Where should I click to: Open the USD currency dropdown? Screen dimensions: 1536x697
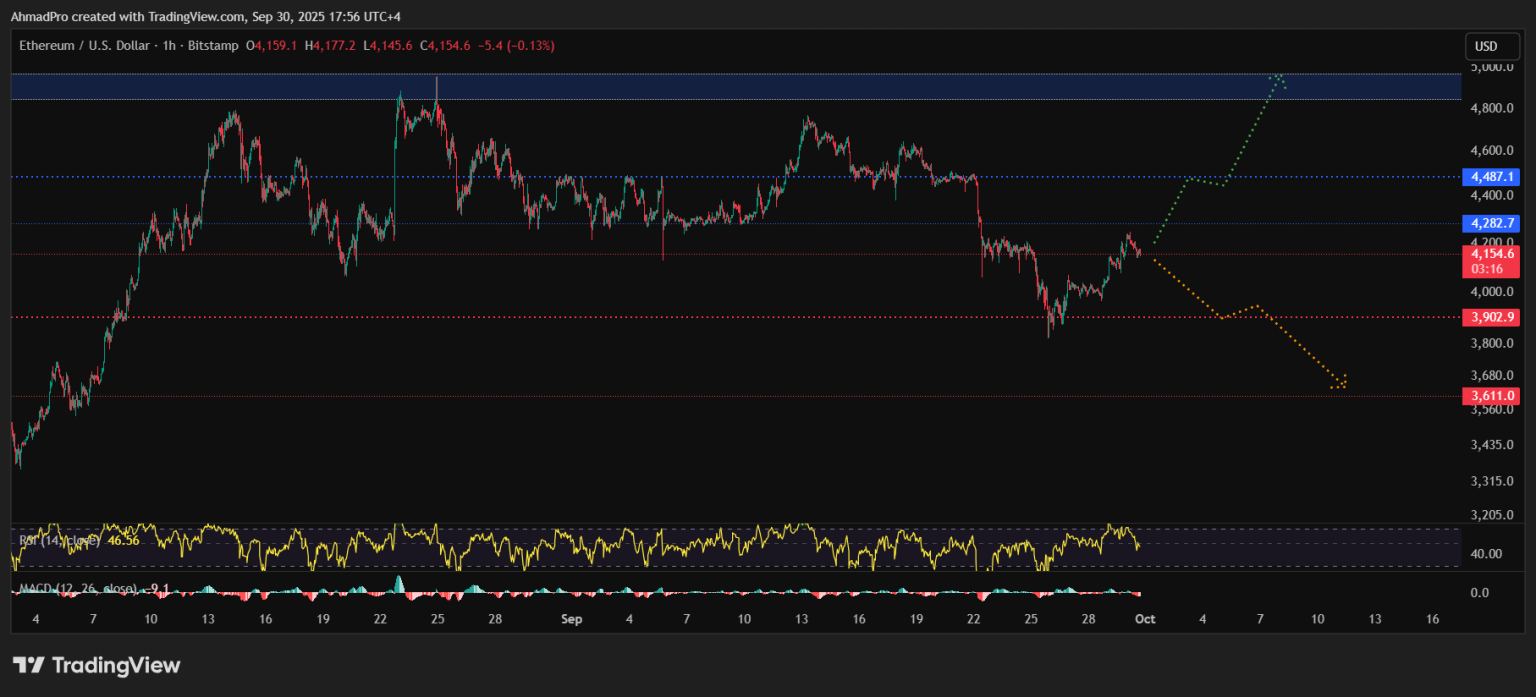coord(1492,45)
